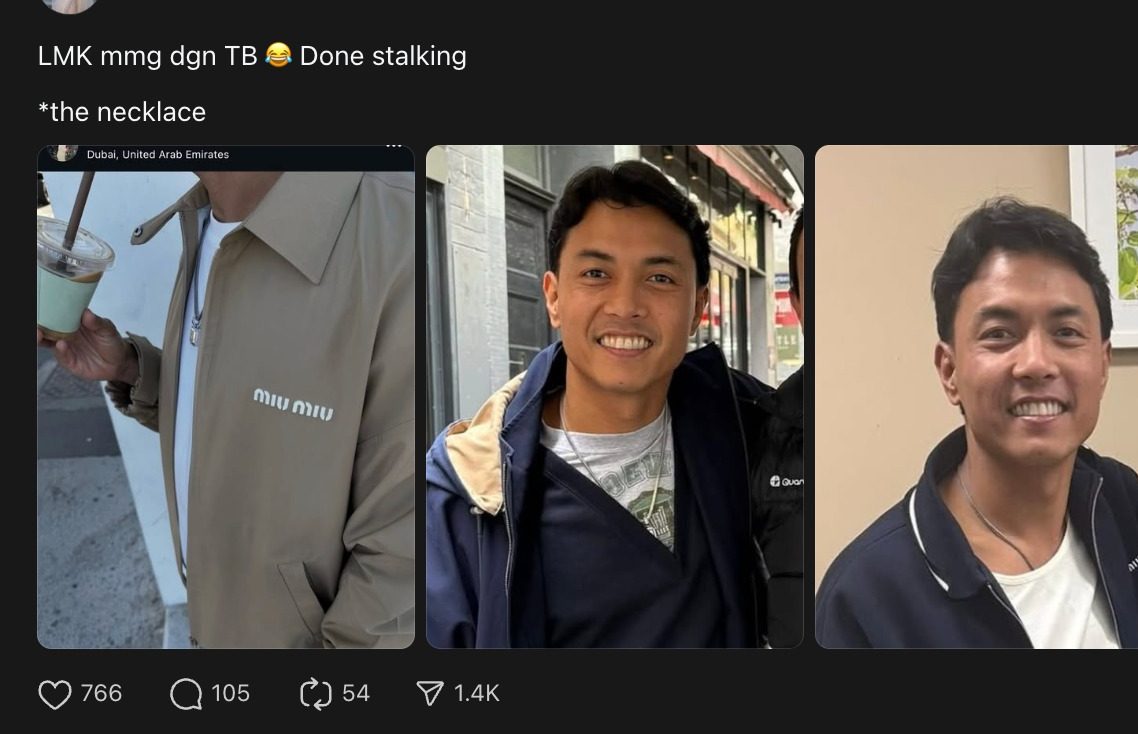This screenshot has height=734, width=1138.
Task: Click the 1.4K shares count
Action: [x=477, y=693]
